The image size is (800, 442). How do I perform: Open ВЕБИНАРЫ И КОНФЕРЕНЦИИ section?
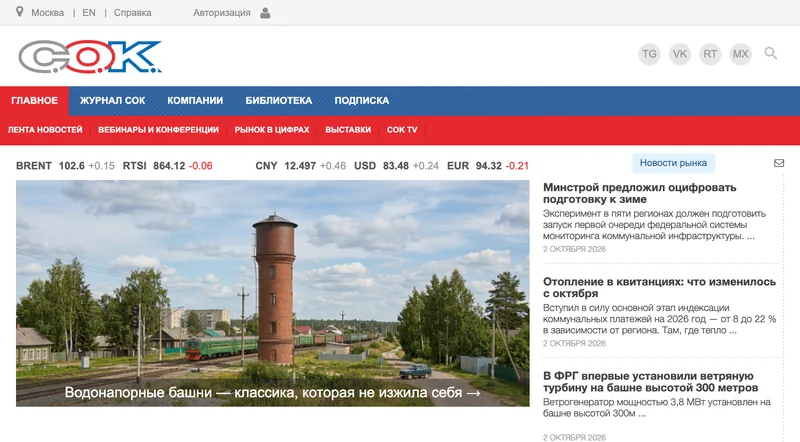point(158,130)
